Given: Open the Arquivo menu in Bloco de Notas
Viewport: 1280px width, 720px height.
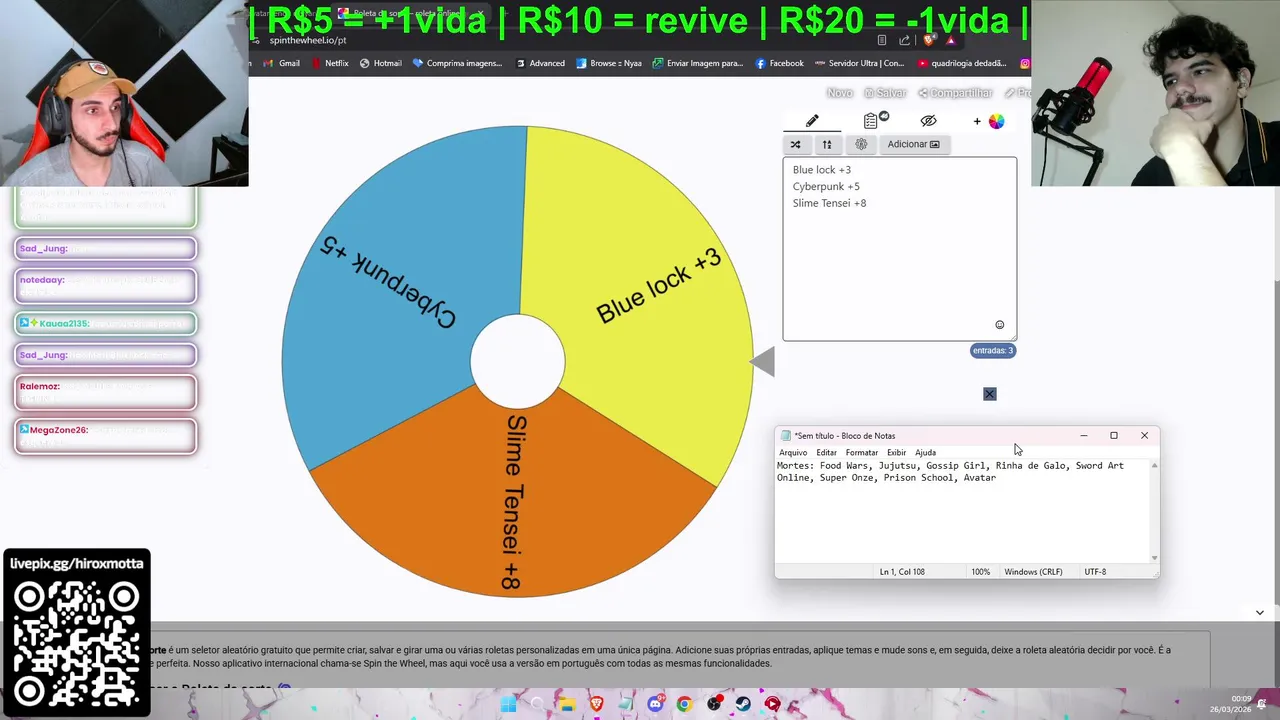Looking at the screenshot, I should (793, 453).
